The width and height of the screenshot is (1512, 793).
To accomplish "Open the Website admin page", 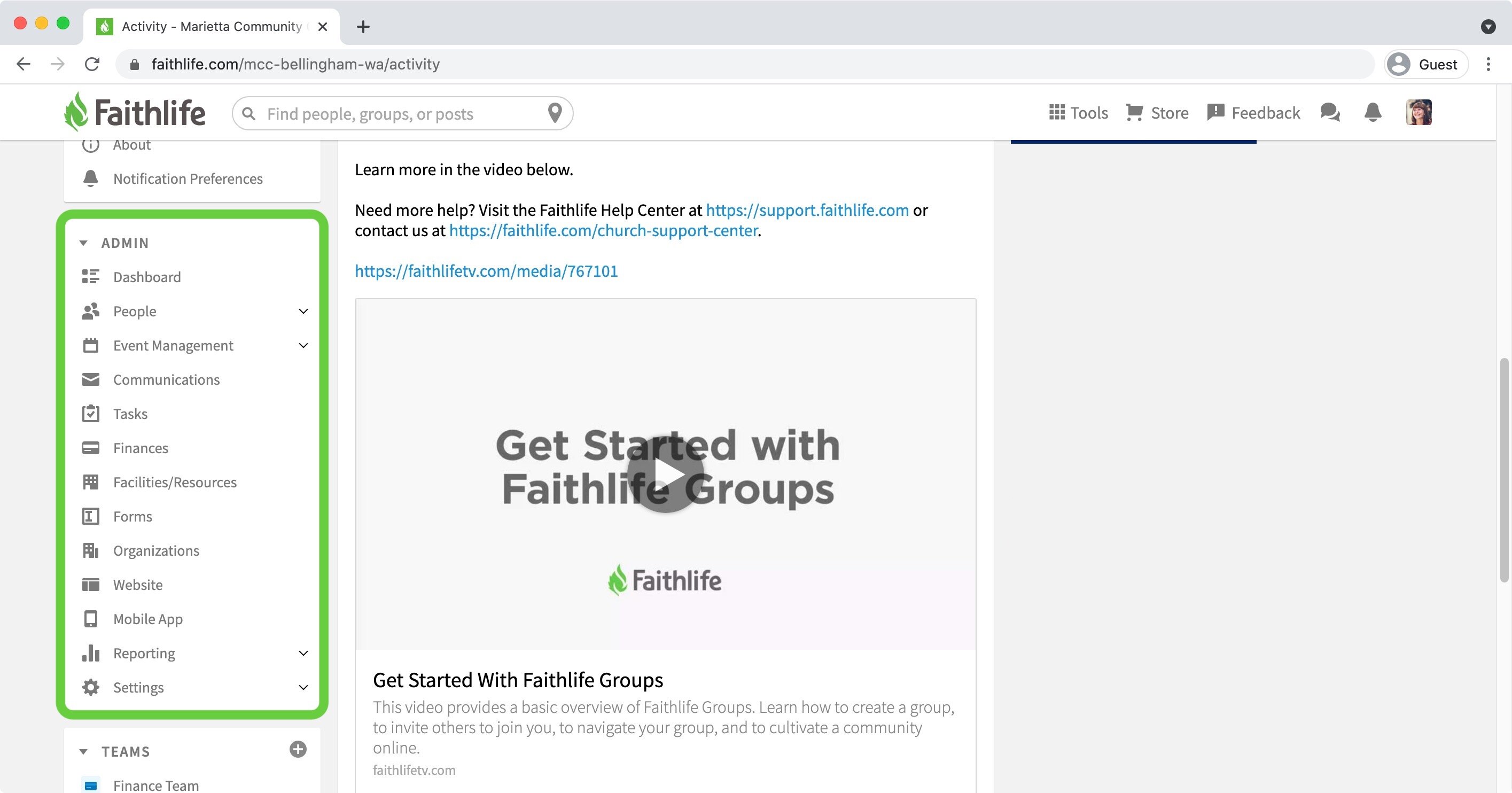I will coord(138,585).
